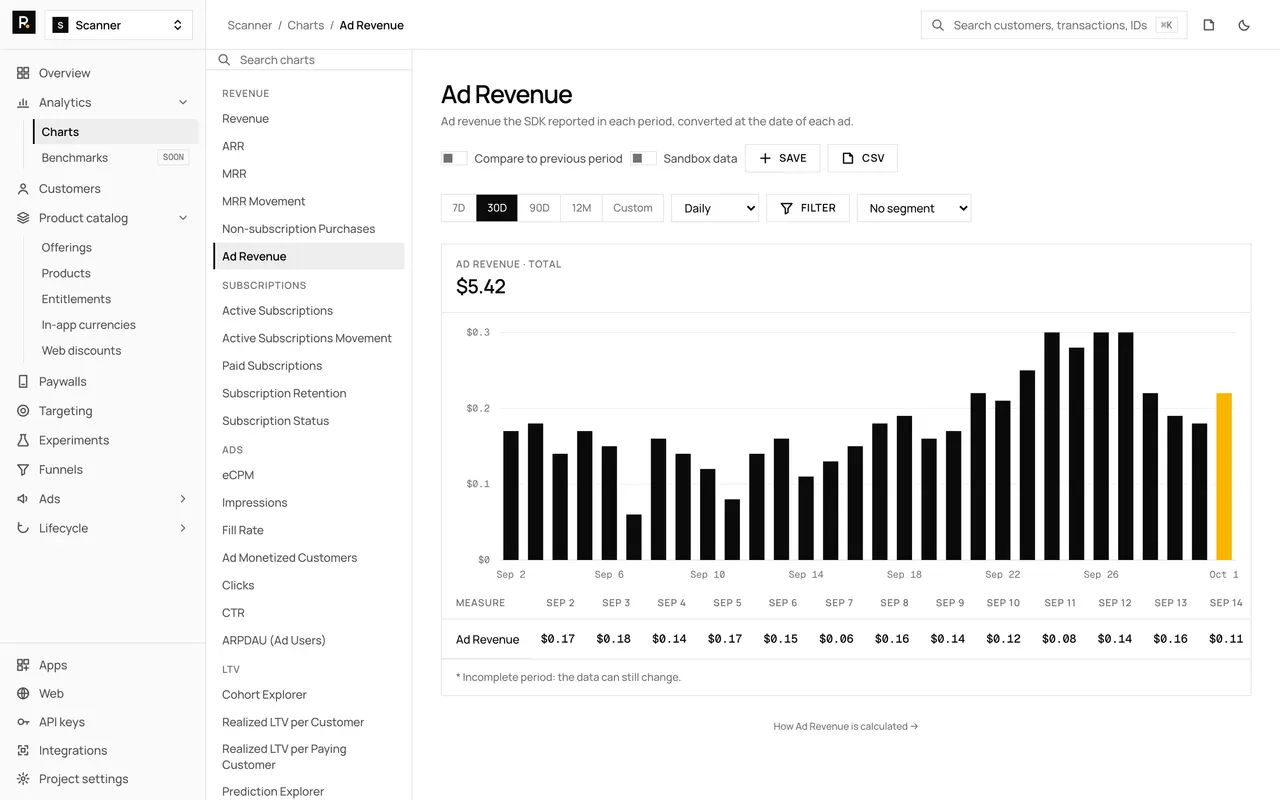The height and width of the screenshot is (800, 1280).
Task: Click the Search charts input field
Action: tap(309, 60)
